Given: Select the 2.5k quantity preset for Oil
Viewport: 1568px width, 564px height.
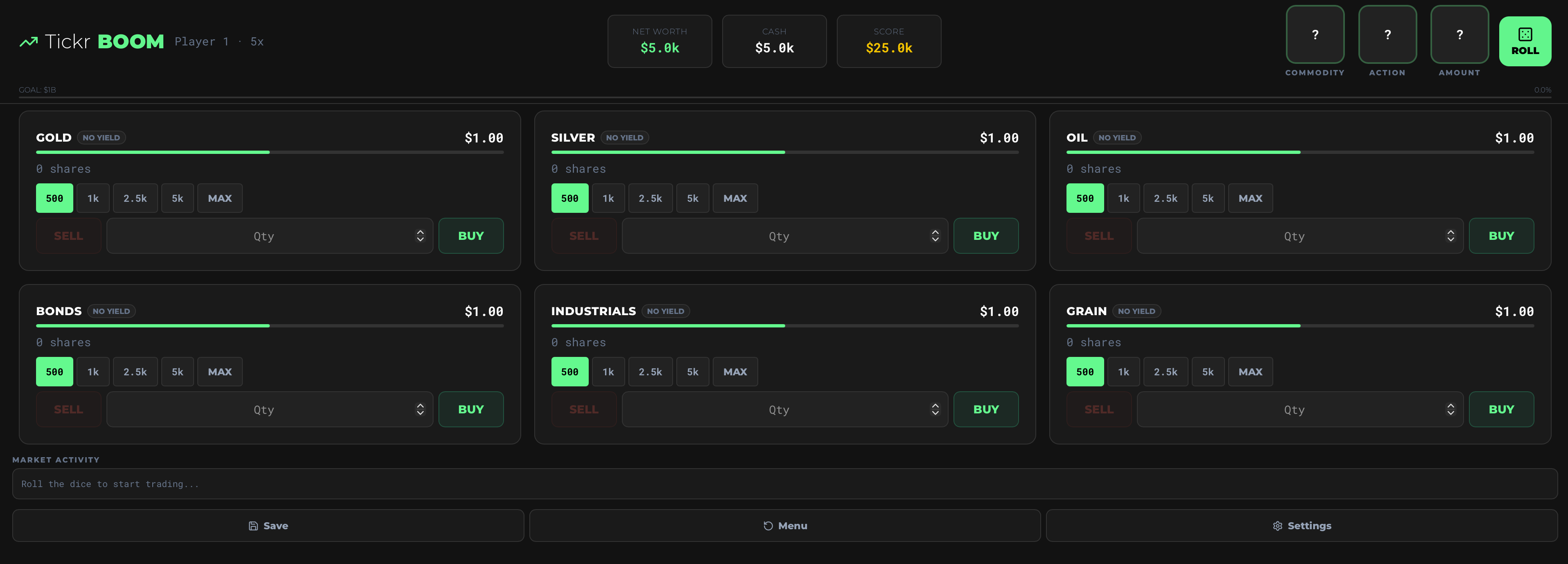Looking at the screenshot, I should [1165, 199].
